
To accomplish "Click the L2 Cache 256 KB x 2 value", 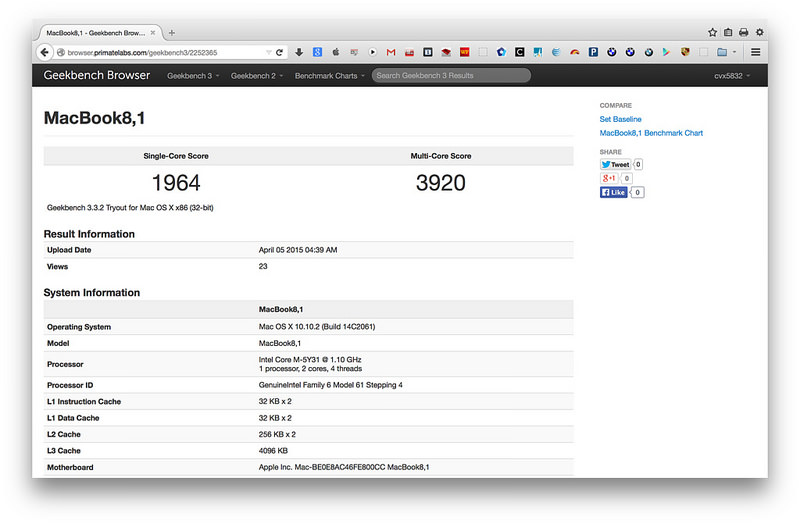I will (x=277, y=434).
